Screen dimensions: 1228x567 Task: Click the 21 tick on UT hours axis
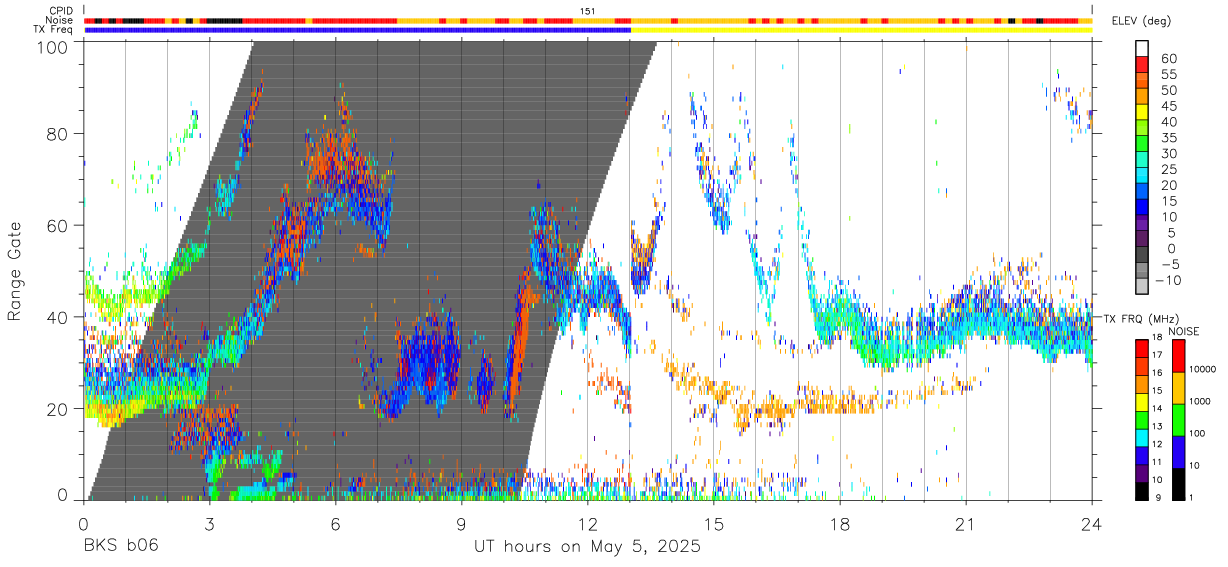pos(966,523)
